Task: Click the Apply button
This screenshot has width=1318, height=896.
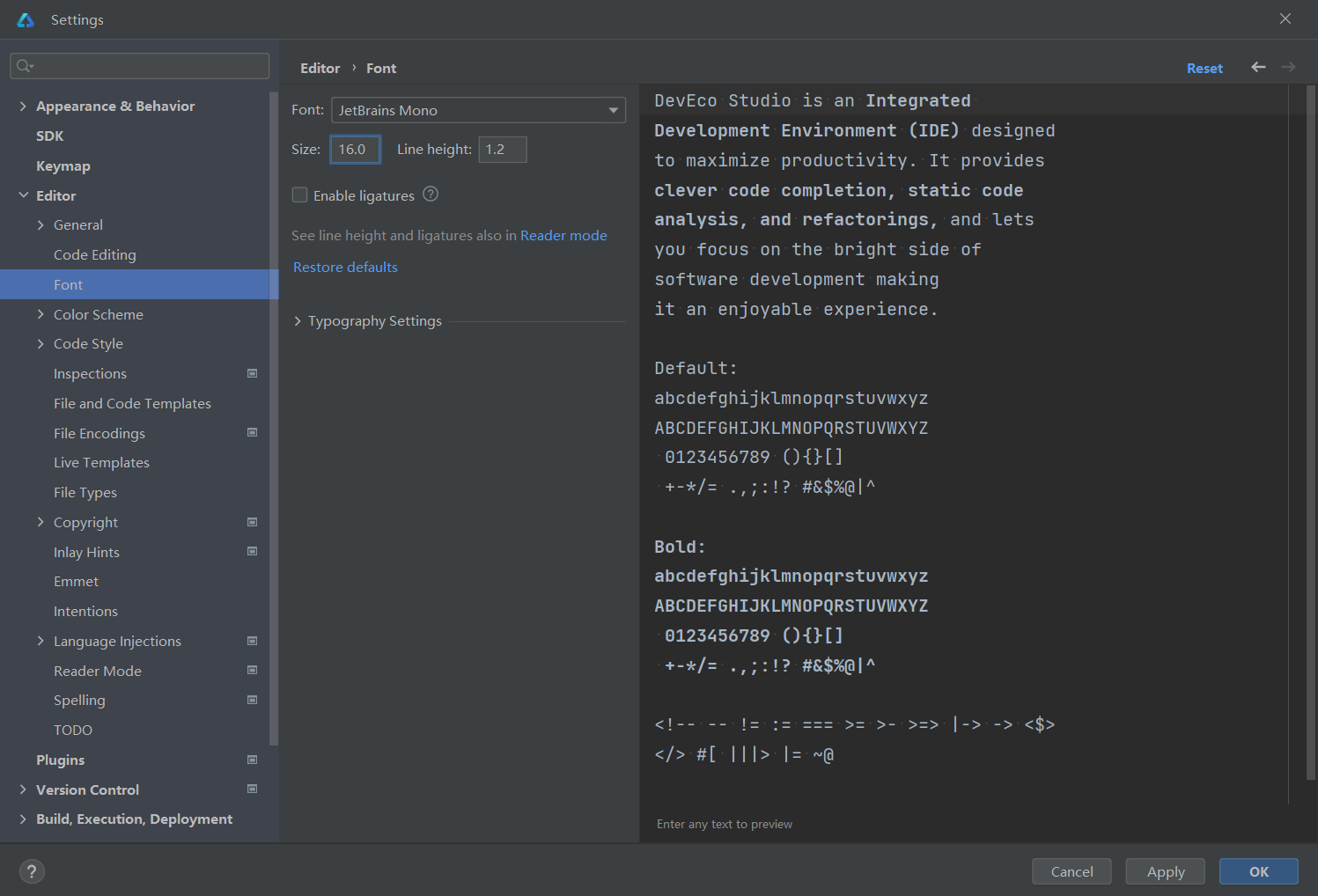Action: [1166, 871]
